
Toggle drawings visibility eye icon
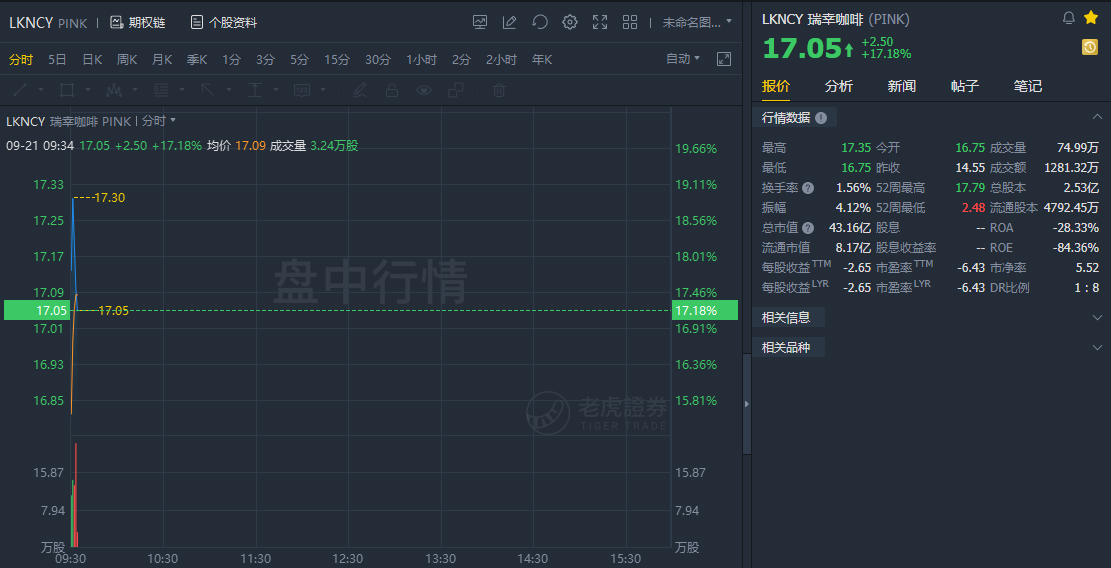[x=424, y=90]
